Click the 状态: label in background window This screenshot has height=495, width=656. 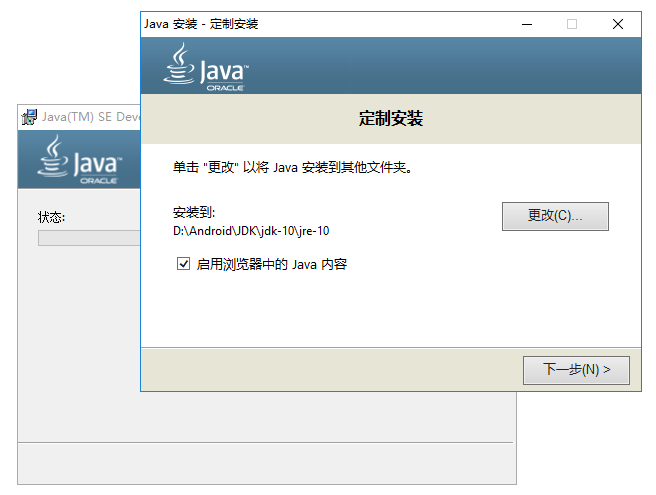(51, 217)
